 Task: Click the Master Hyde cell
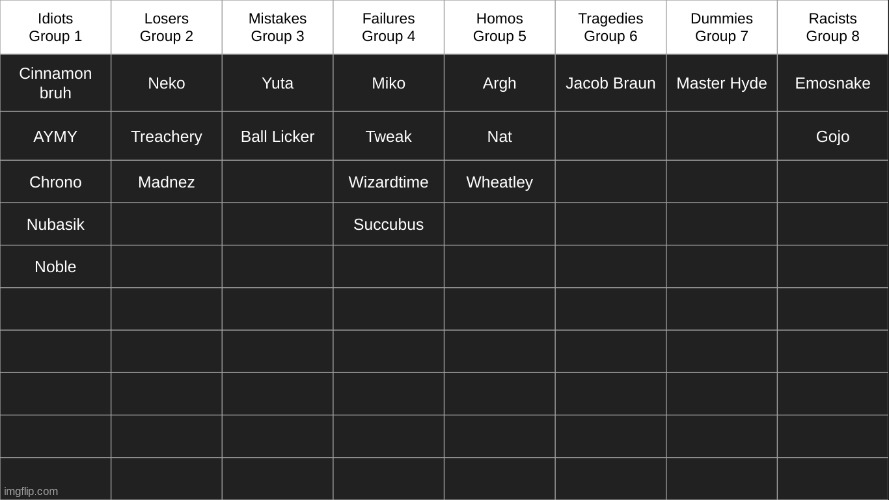(722, 83)
